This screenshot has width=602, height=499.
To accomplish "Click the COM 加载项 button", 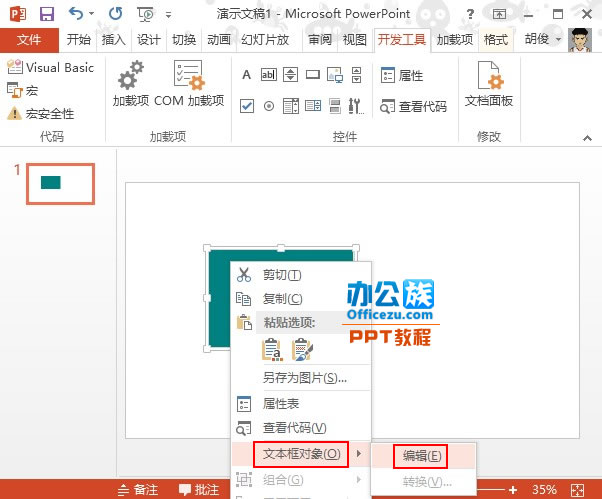I will point(189,83).
